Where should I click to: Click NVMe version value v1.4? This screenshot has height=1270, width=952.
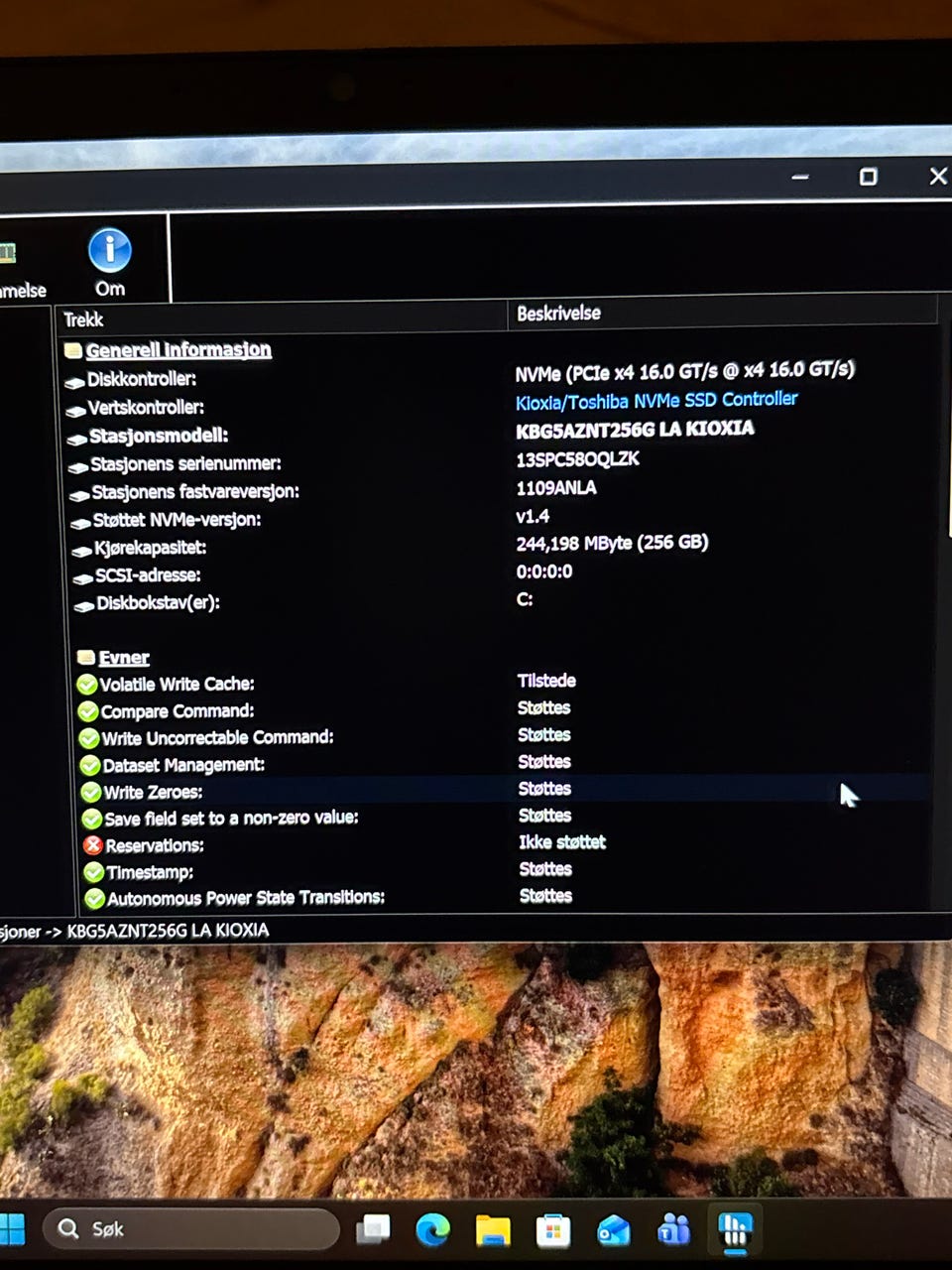pos(533,516)
